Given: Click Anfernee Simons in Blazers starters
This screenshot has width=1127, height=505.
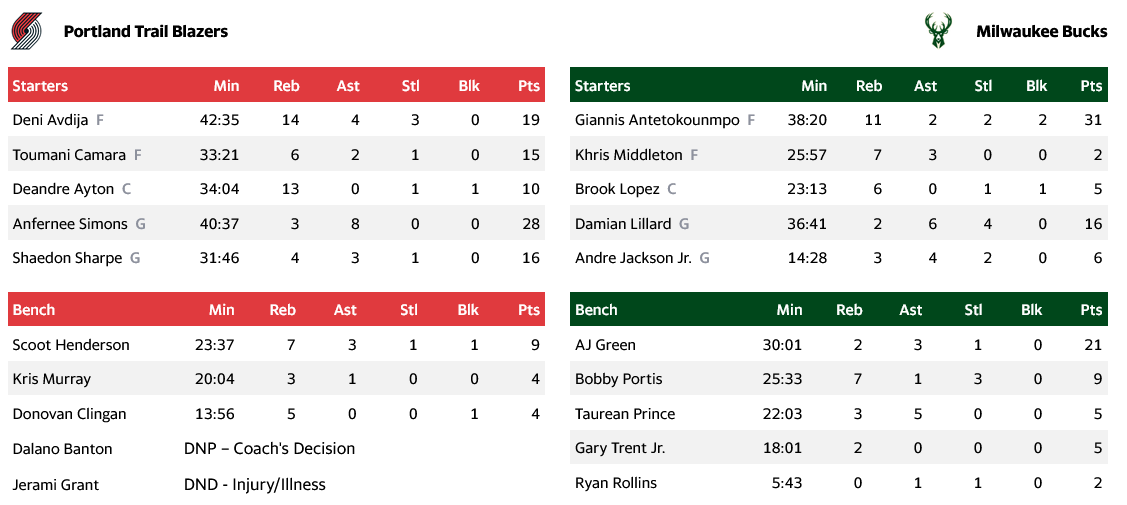Looking at the screenshot, I should pos(70,224).
